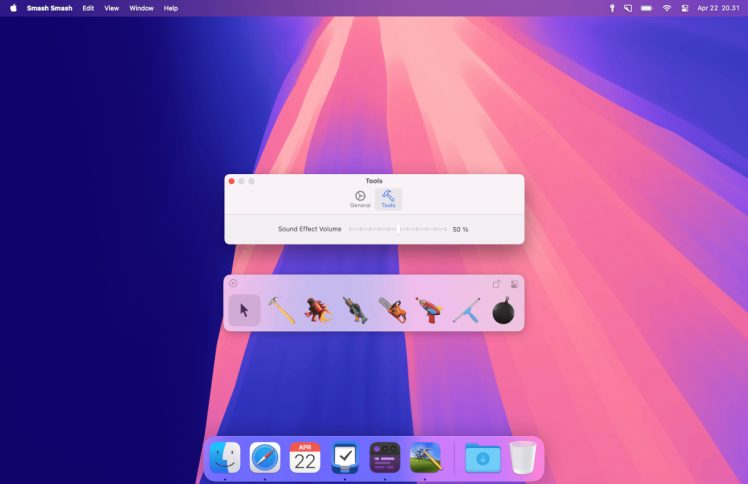Pick the red ray gun tool
Screen dimensions: 748x484
429,310
